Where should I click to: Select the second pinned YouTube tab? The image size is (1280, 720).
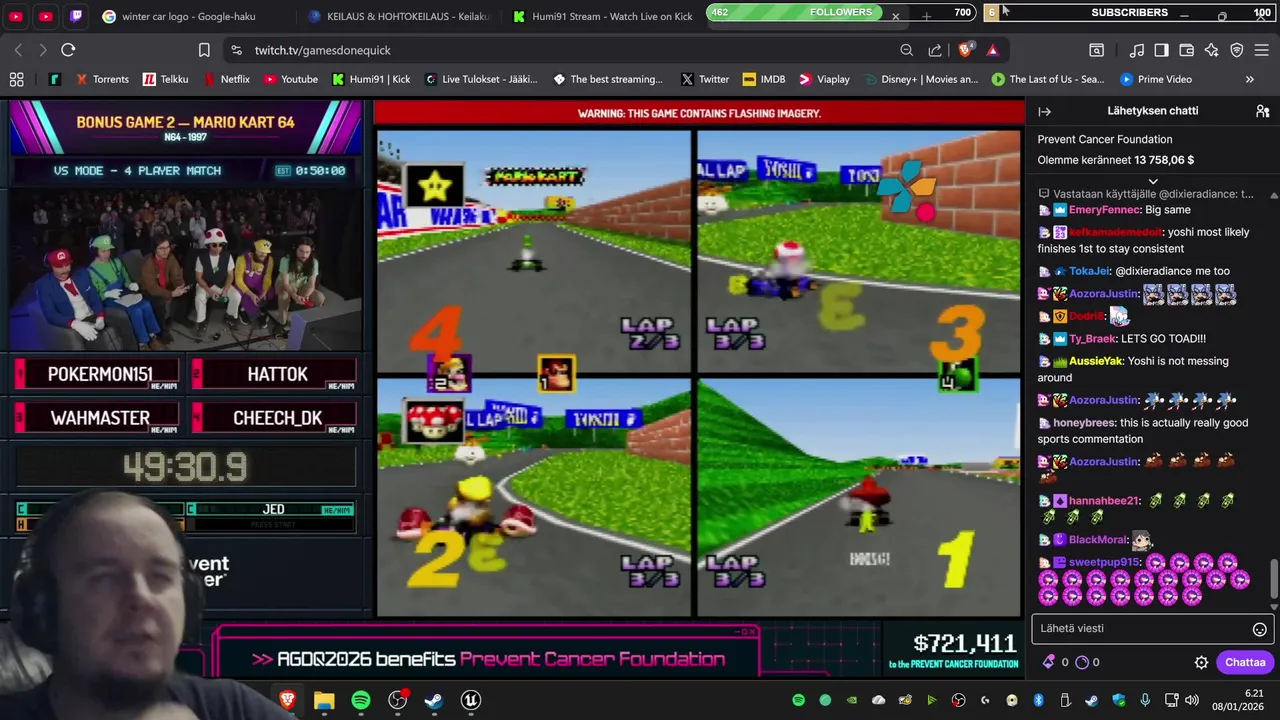point(46,16)
